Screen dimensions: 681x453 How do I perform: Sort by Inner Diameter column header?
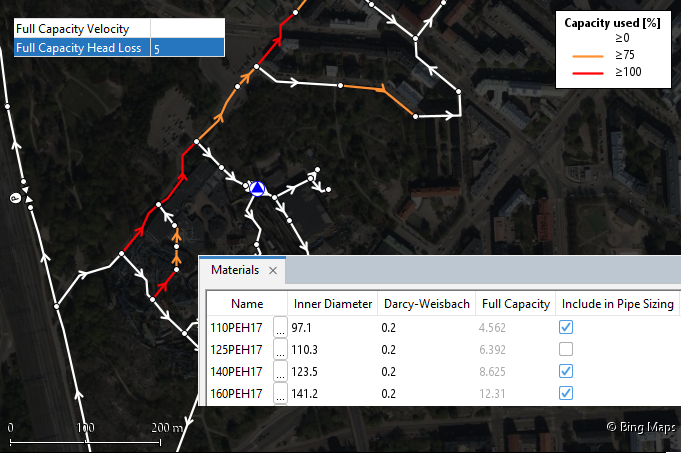click(x=333, y=304)
